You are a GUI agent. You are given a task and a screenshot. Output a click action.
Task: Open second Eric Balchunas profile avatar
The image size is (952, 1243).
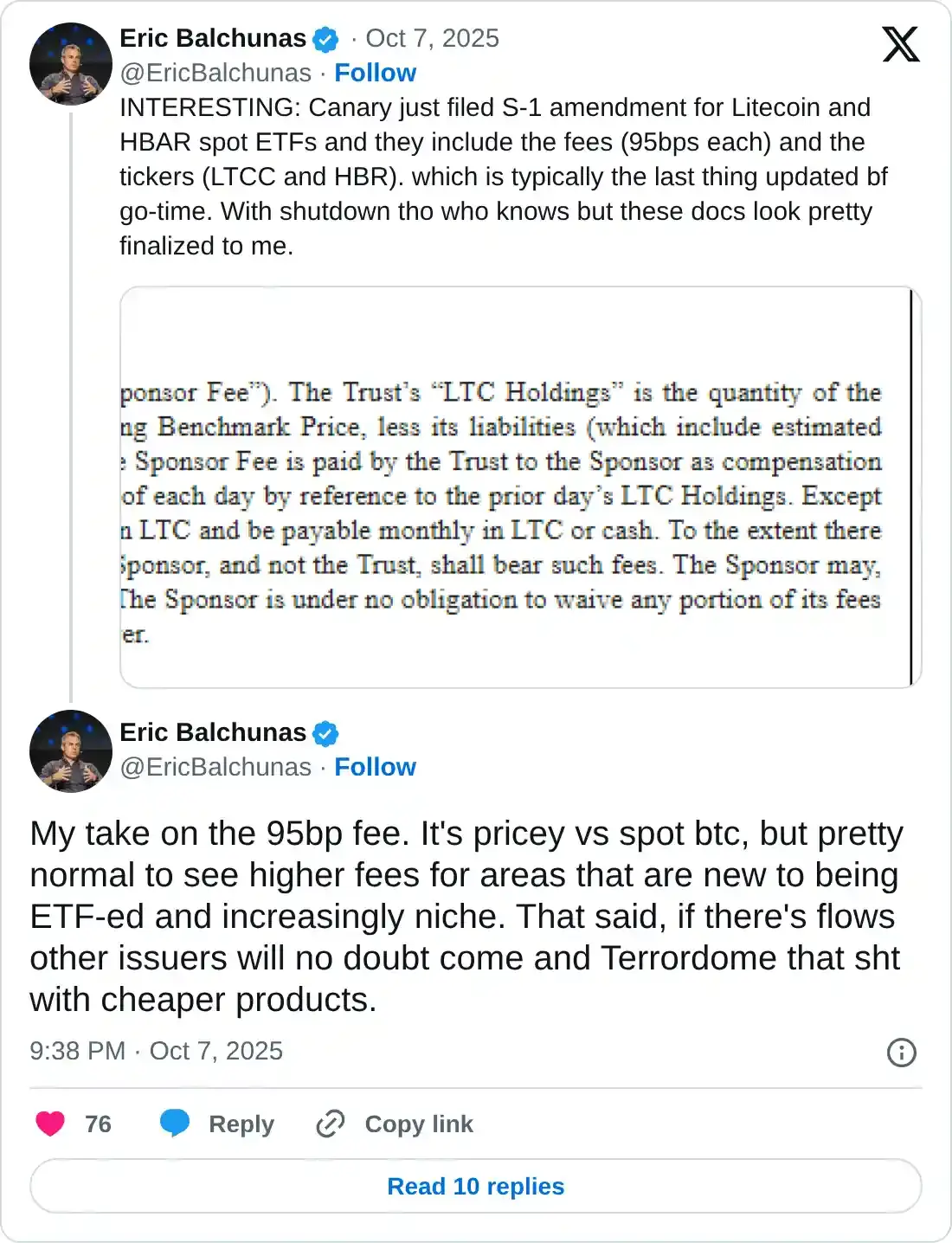(70, 751)
